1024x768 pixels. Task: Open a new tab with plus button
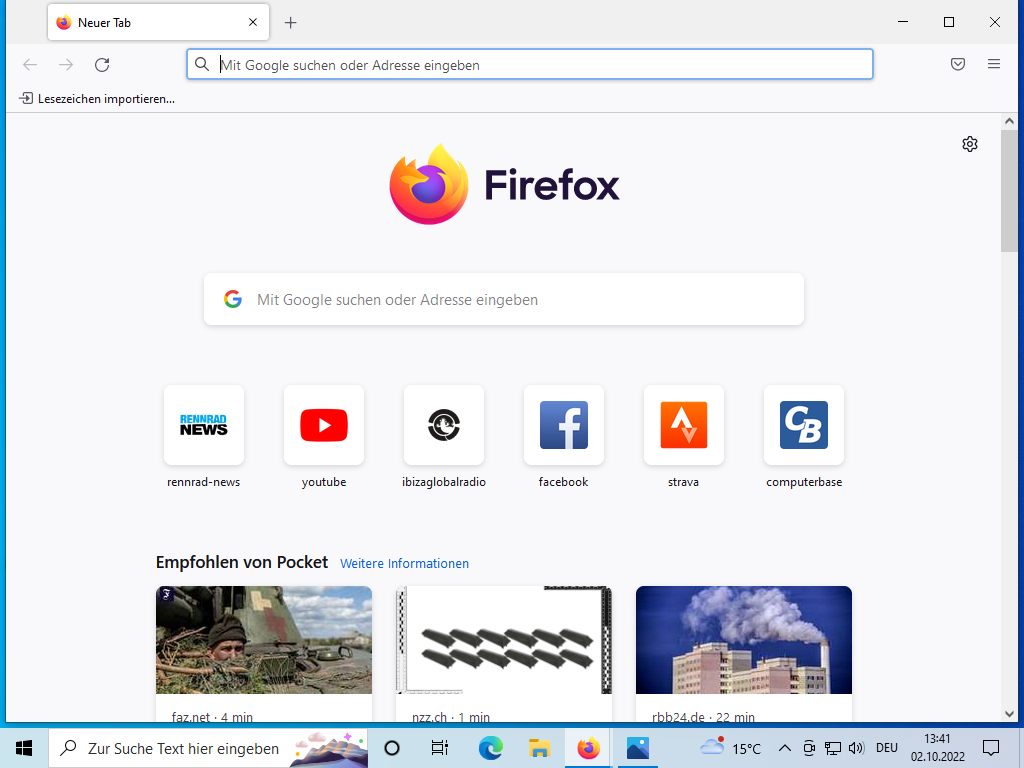point(291,23)
